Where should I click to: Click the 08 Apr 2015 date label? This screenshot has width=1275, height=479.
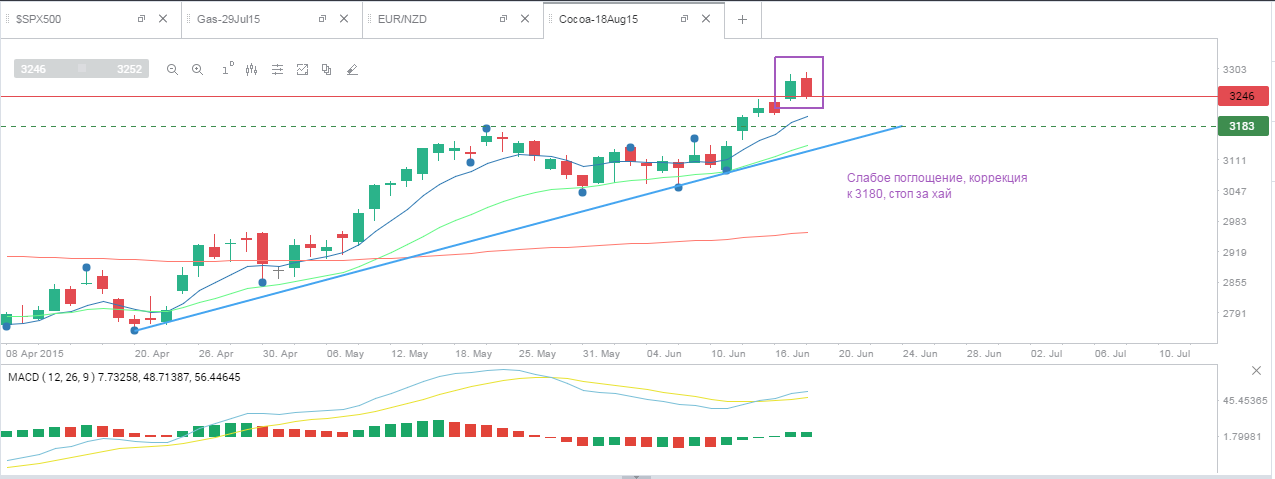click(x=35, y=353)
